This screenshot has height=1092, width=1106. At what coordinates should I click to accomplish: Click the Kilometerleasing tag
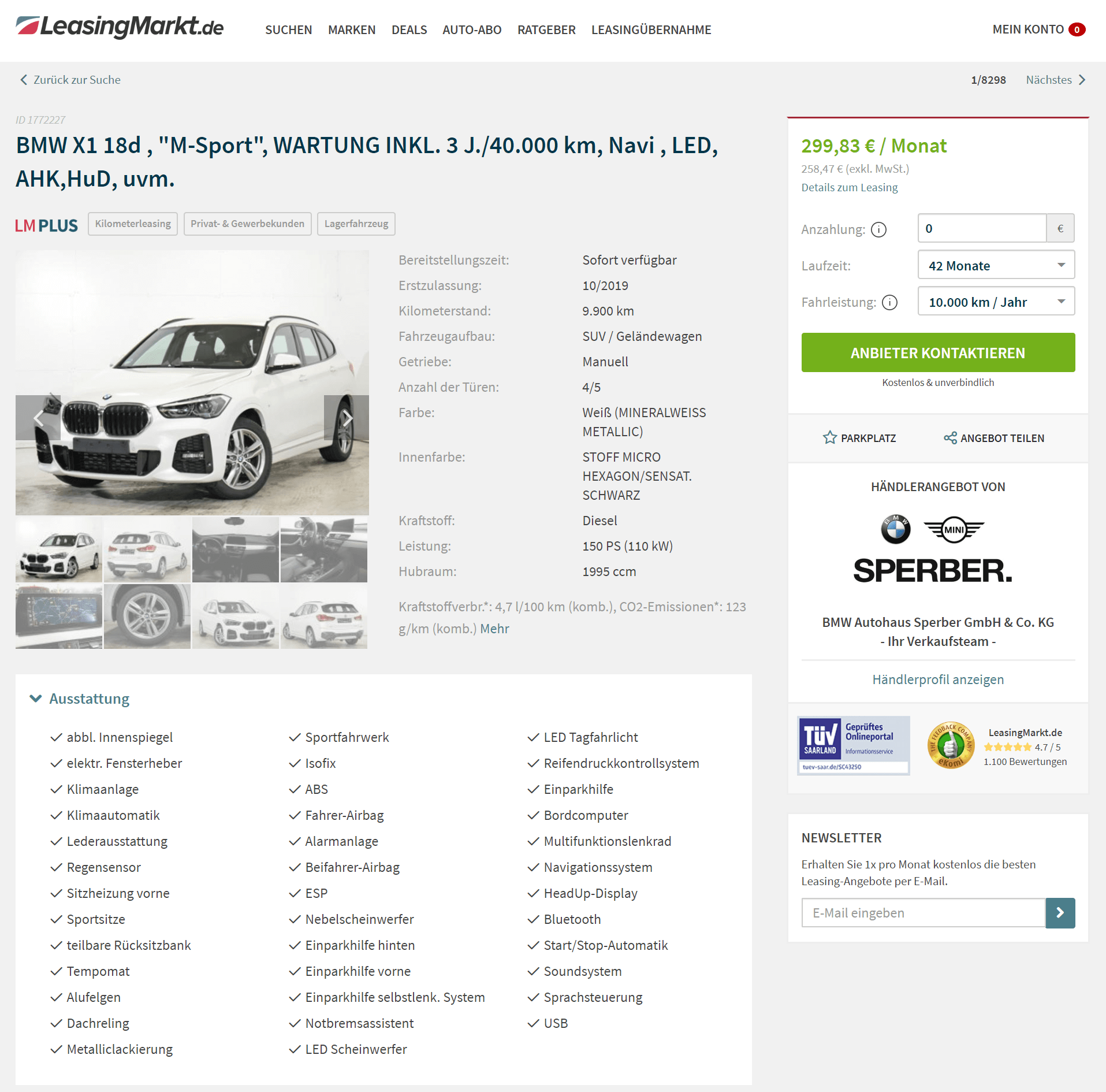[x=133, y=224]
